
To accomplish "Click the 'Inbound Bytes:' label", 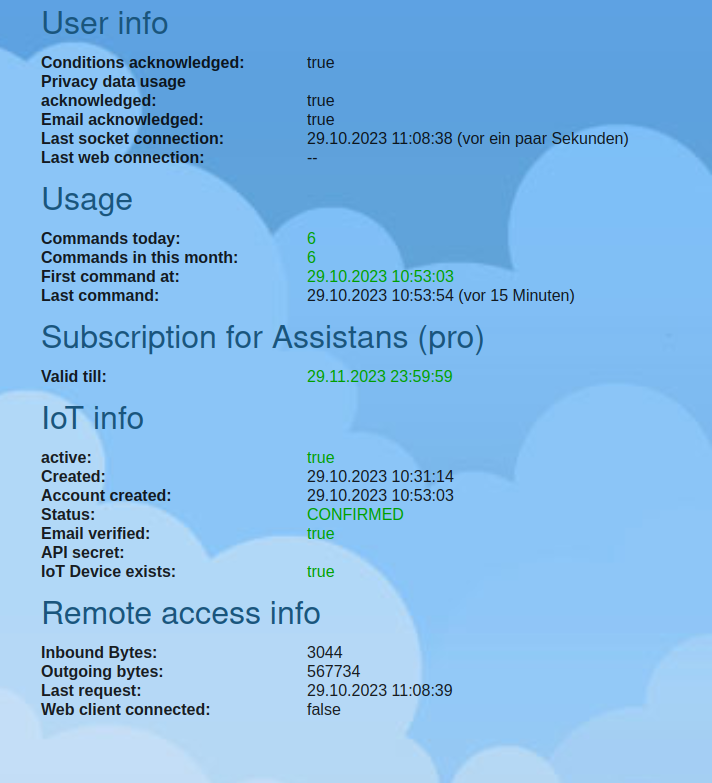I will tap(99, 653).
